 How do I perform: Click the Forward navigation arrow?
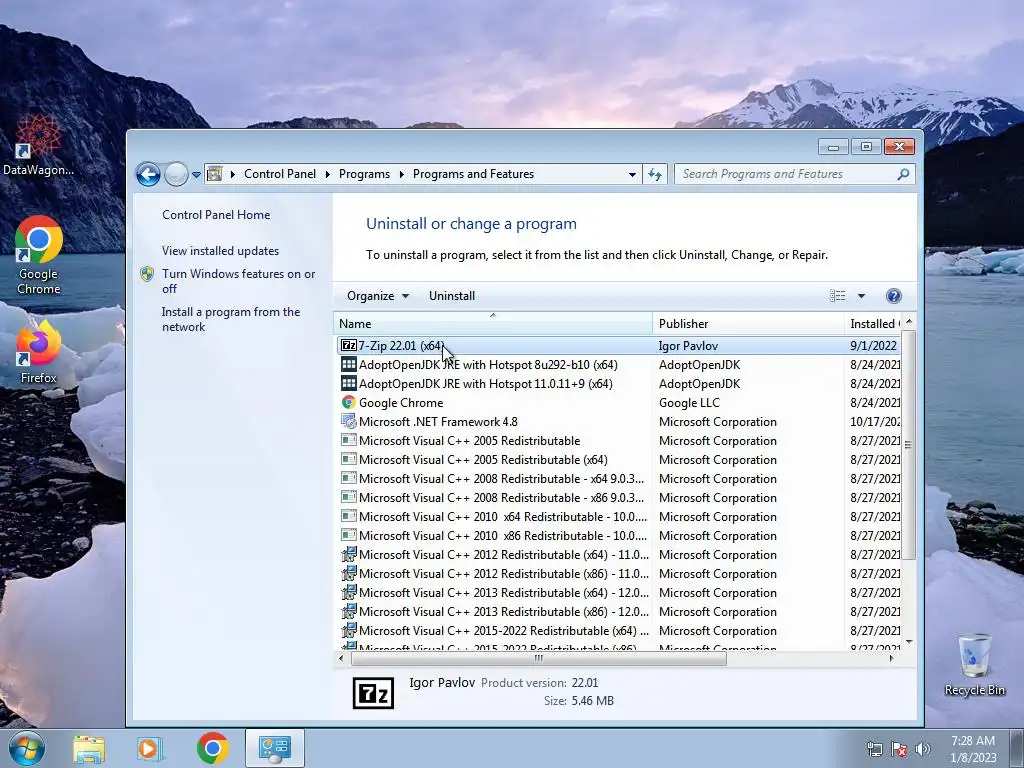point(176,174)
